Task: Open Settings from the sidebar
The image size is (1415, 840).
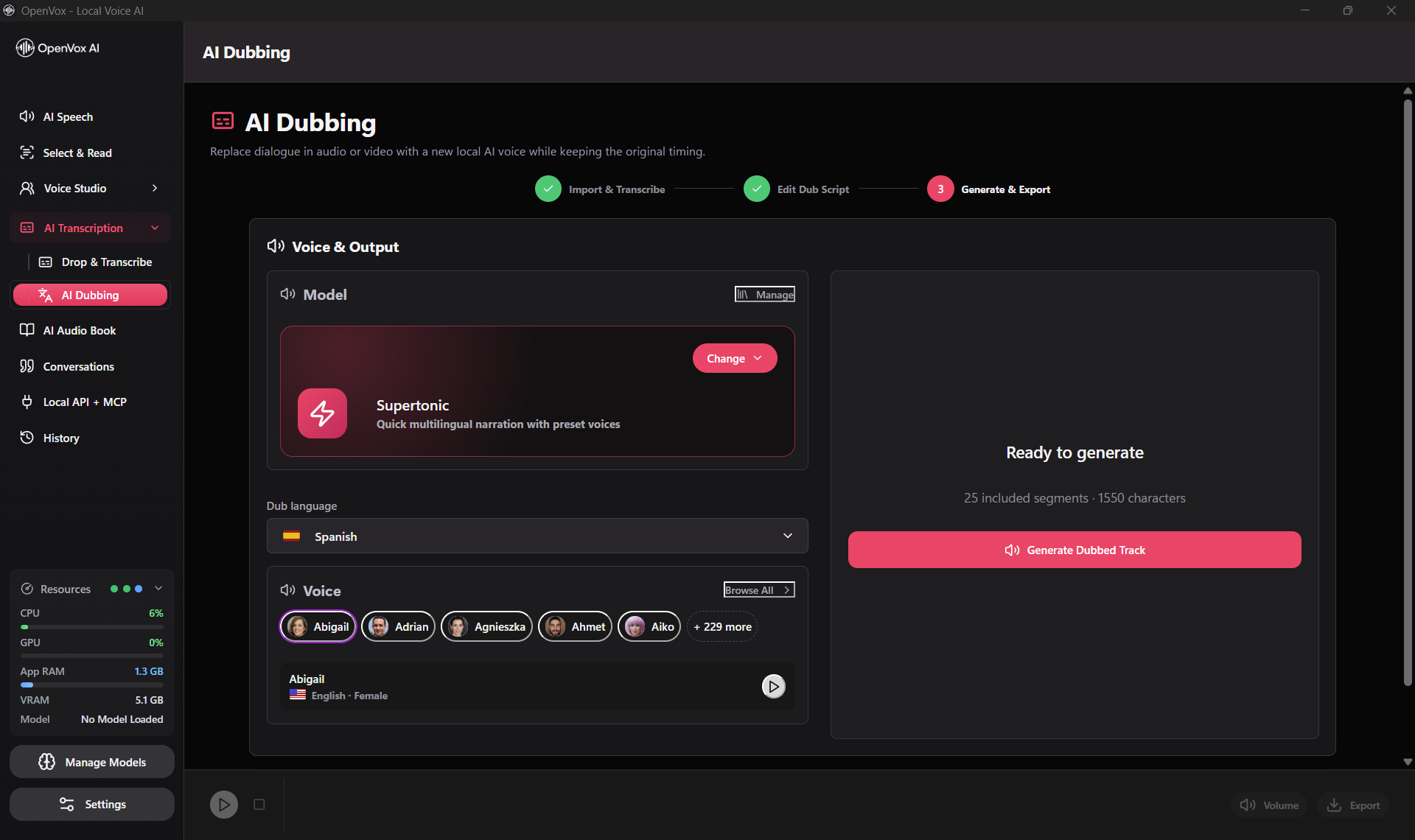Action: click(x=92, y=805)
